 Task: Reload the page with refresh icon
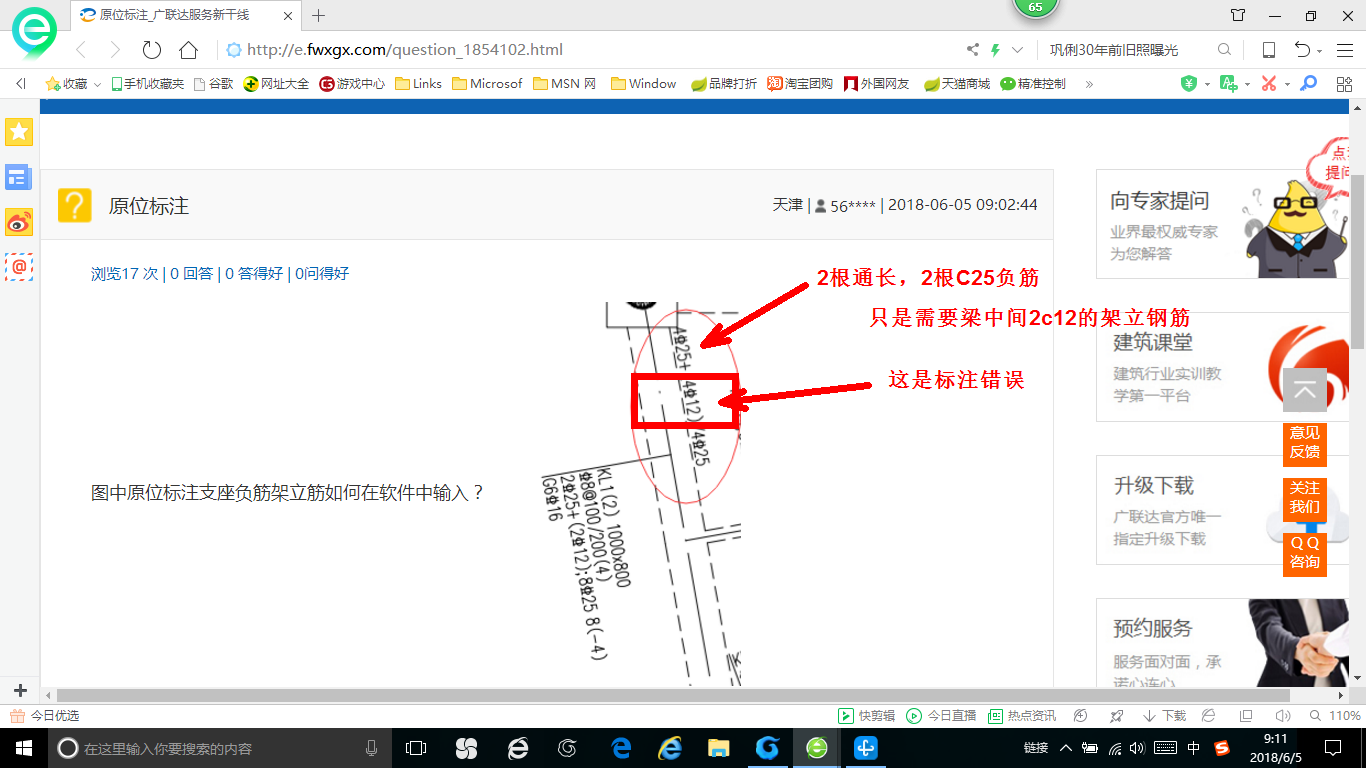point(151,50)
